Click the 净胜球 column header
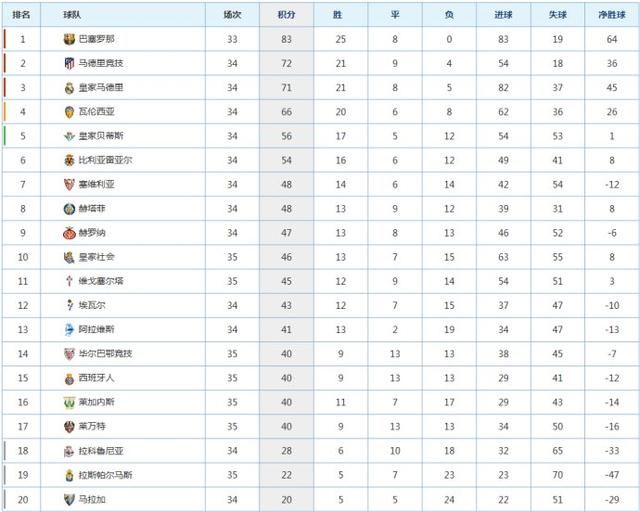This screenshot has width=640, height=512. tap(607, 16)
